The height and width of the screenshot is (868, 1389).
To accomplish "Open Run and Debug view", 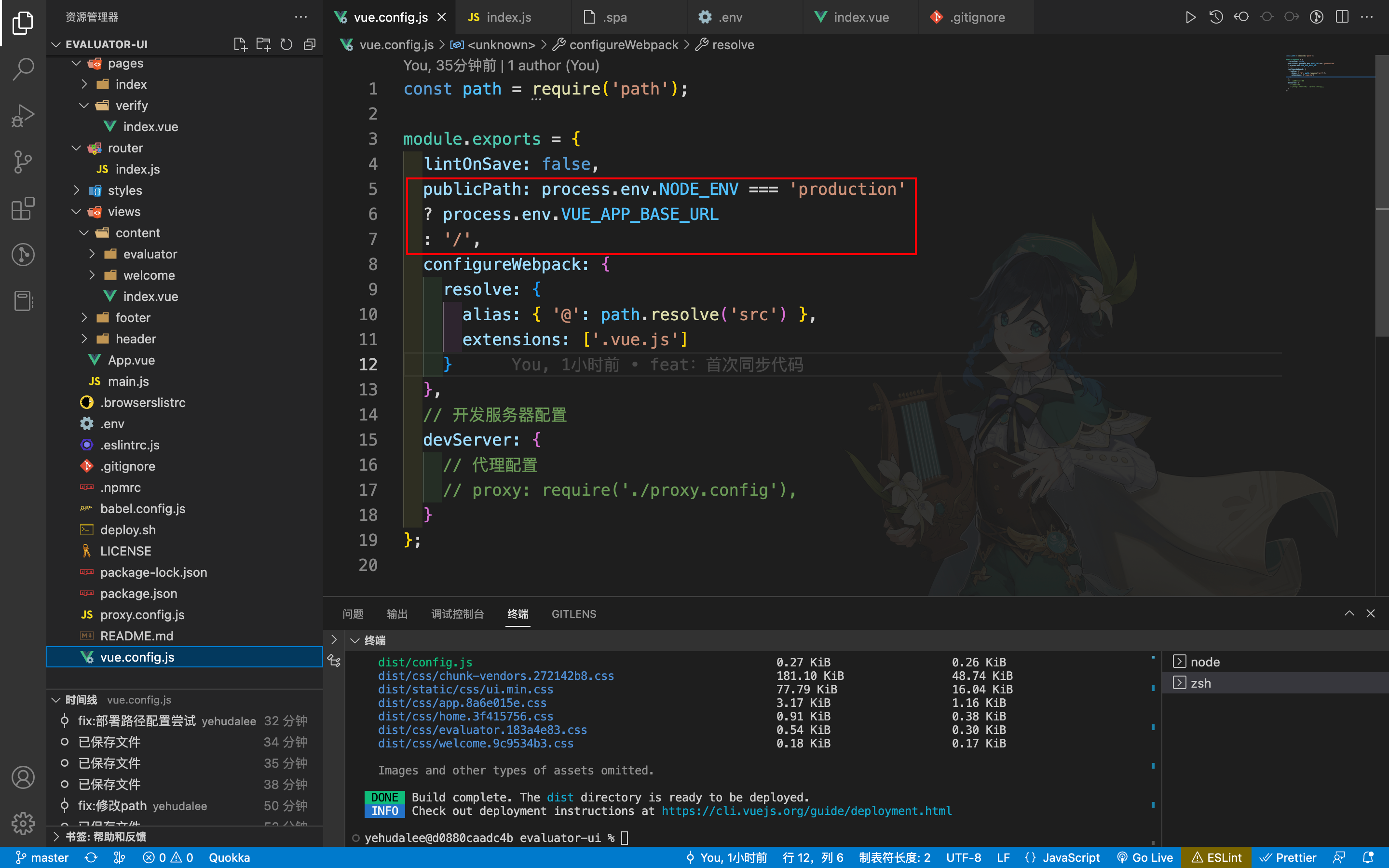I will tap(23, 115).
